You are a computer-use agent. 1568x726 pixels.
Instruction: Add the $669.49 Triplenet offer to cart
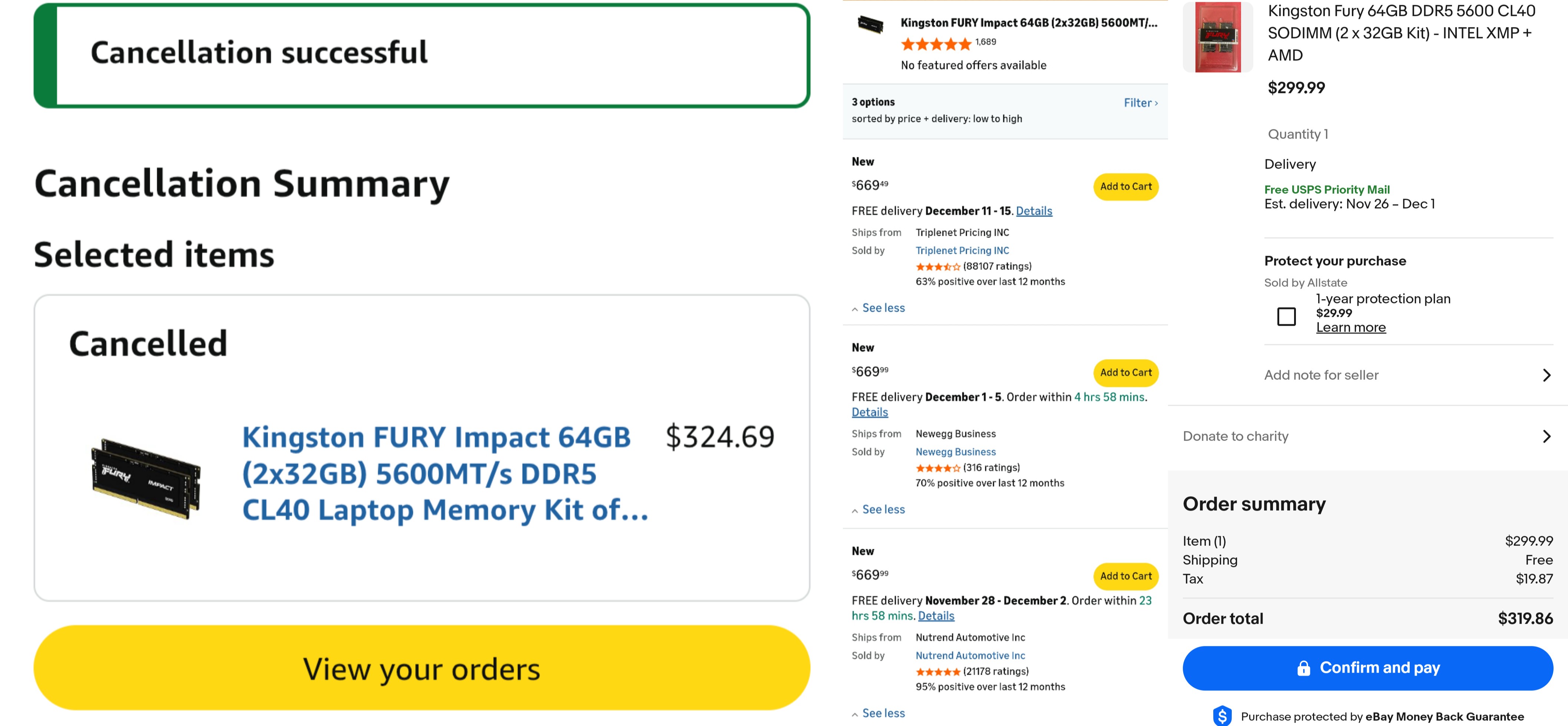click(x=1125, y=187)
